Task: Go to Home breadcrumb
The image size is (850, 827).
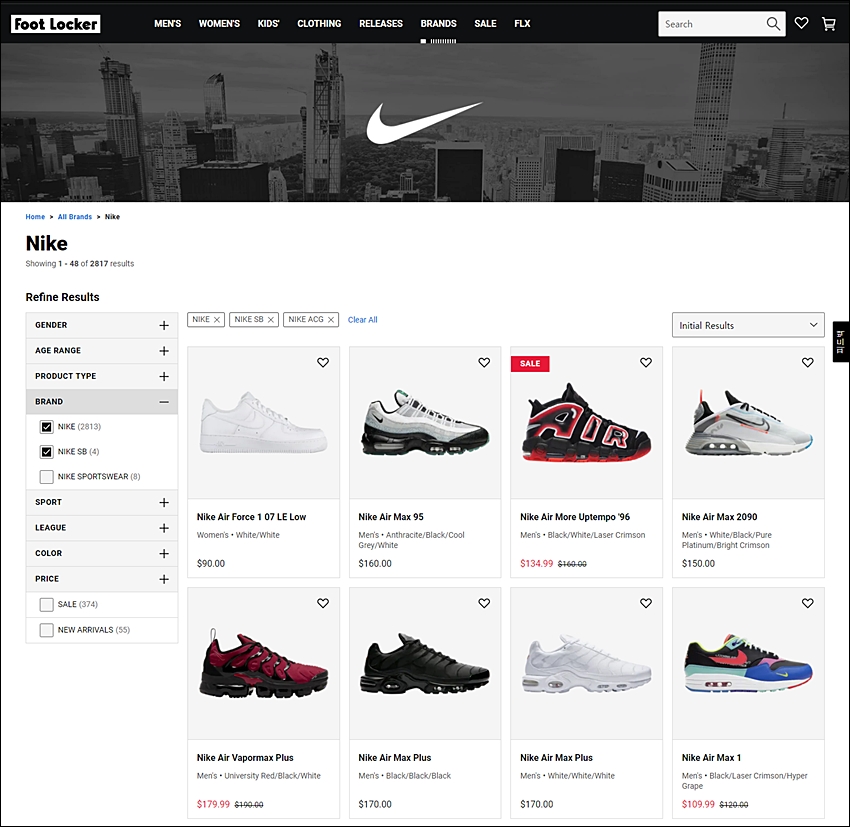Action: (x=35, y=217)
